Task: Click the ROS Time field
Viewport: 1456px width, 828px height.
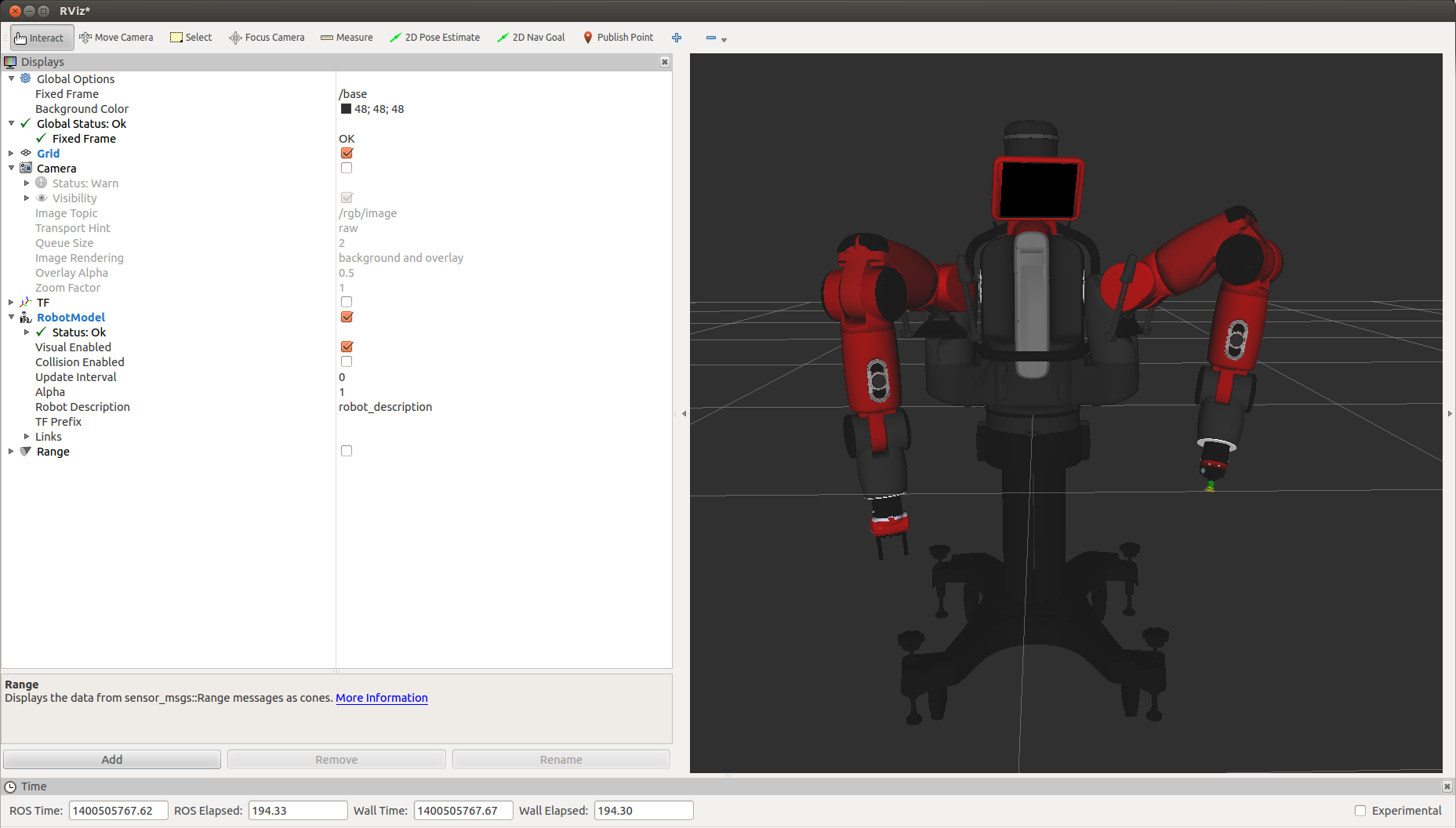Action: click(x=118, y=811)
